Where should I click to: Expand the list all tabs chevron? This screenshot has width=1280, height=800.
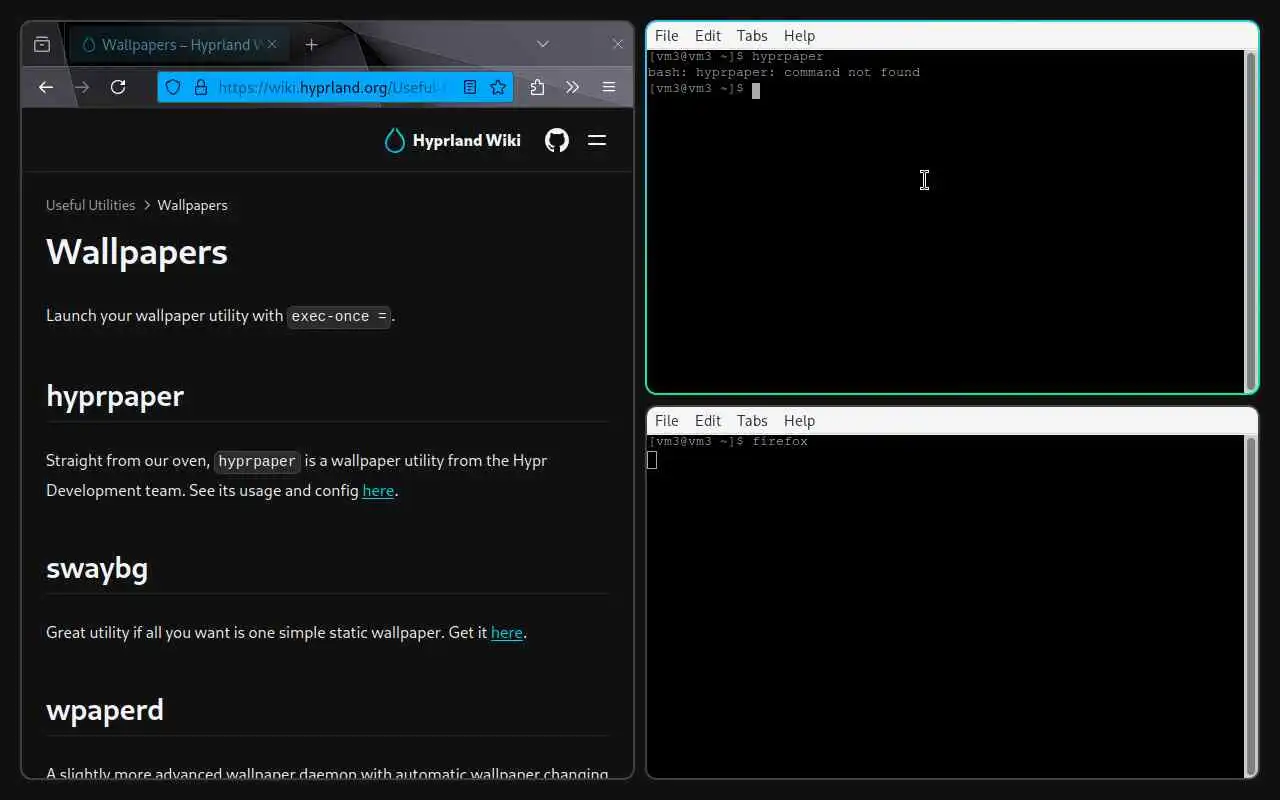click(543, 44)
